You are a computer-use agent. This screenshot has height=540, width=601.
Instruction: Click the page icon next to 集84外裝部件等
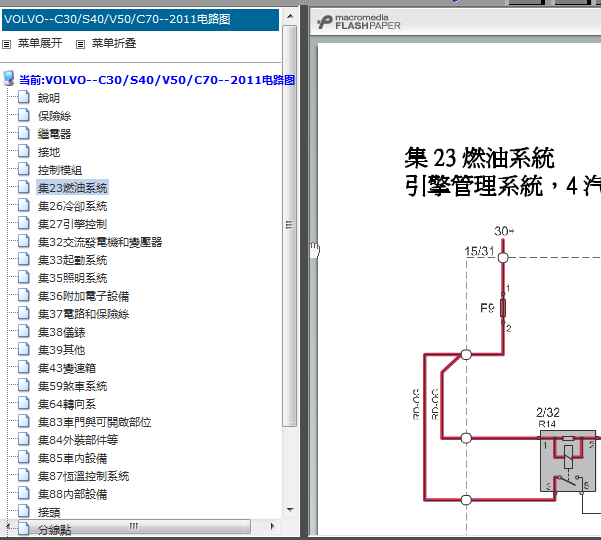click(24, 439)
